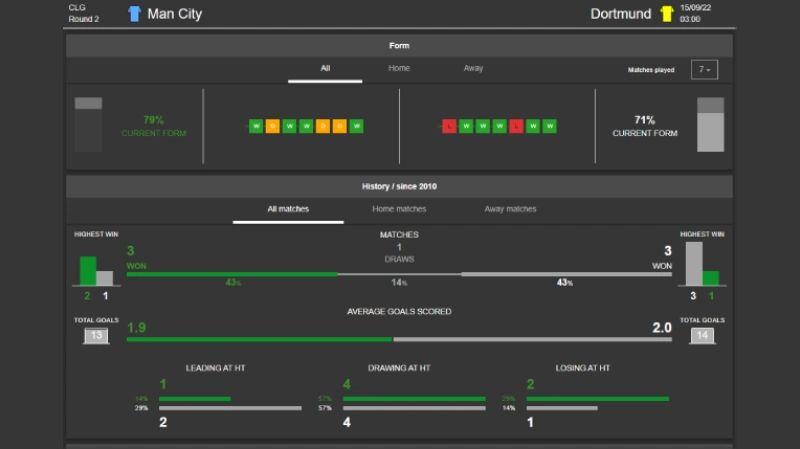Click Man City's total goals box 13
The width and height of the screenshot is (800, 449).
[96, 336]
